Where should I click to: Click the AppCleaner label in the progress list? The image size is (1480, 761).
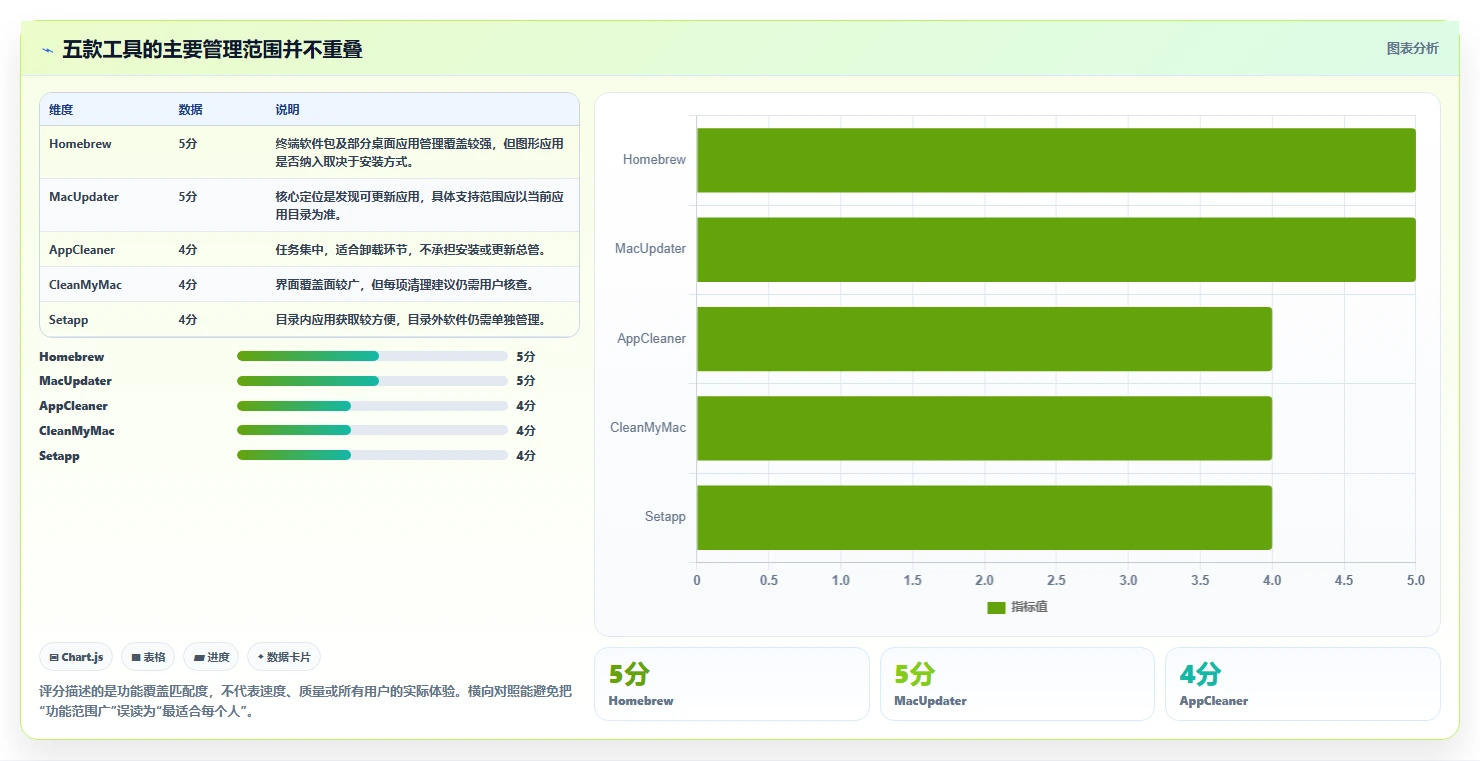pos(73,406)
